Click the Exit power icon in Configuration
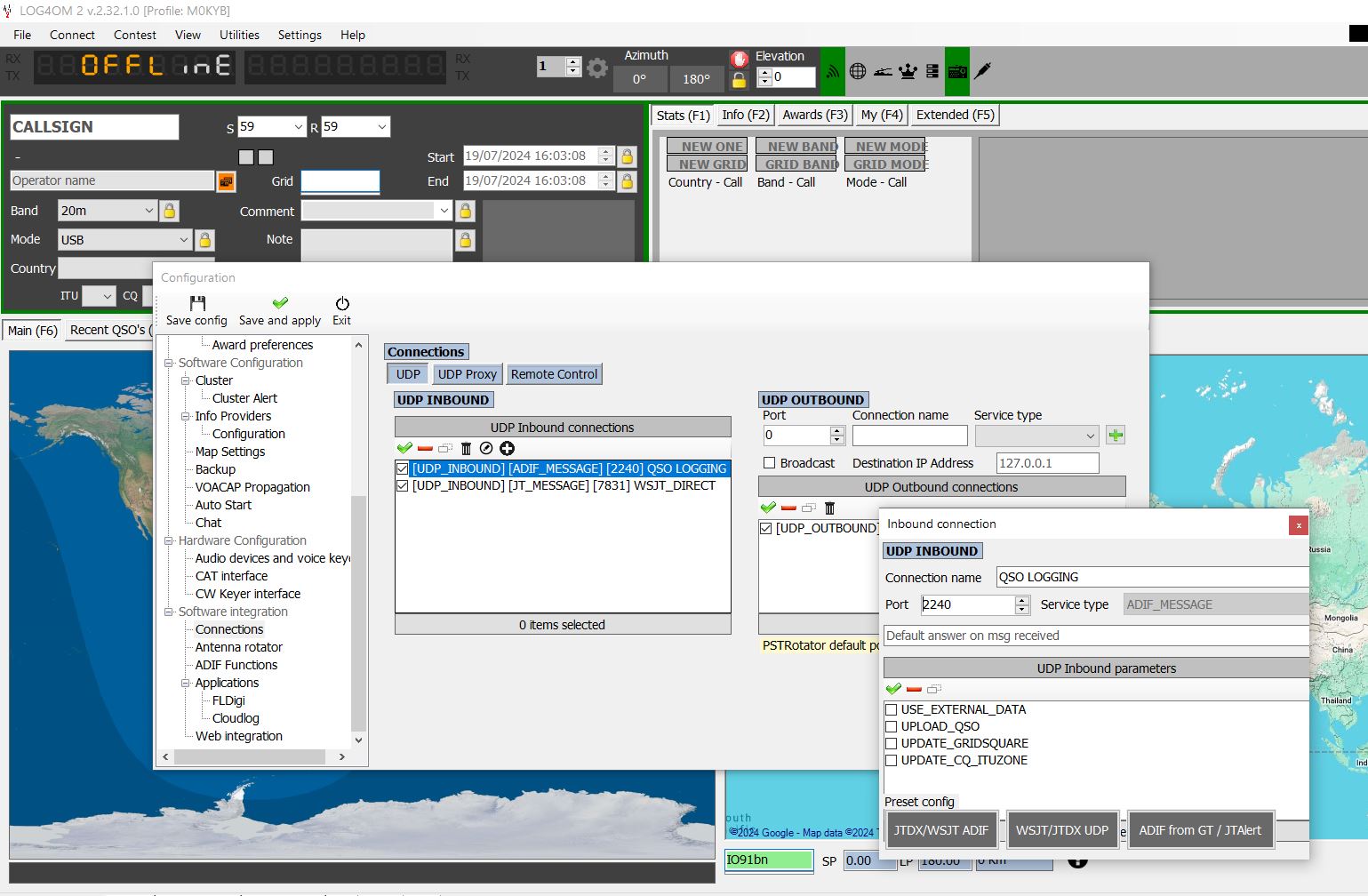The width and height of the screenshot is (1368, 896). 342,303
